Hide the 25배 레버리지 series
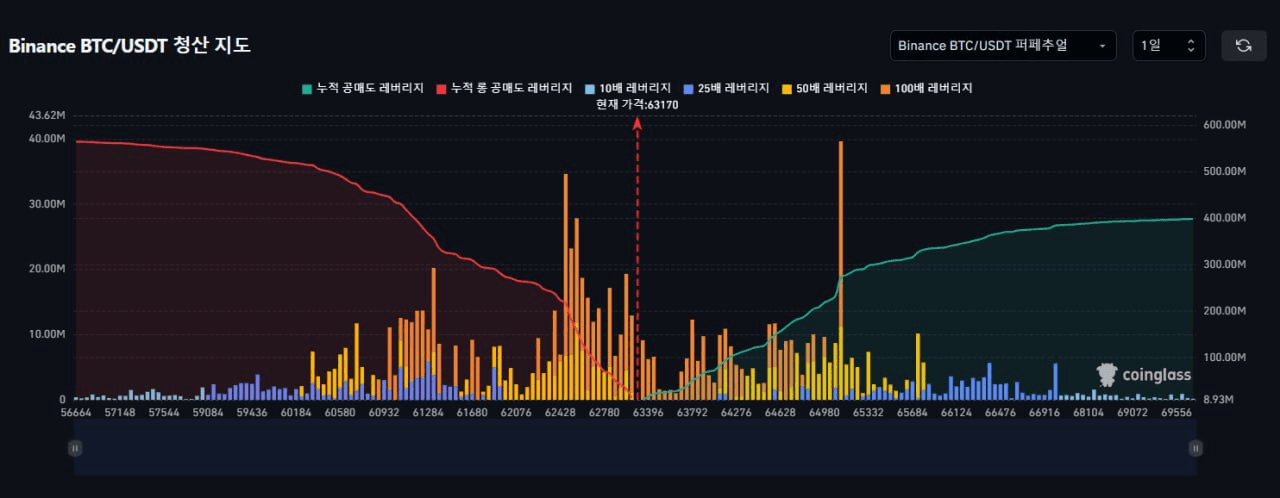1280x498 pixels. tap(726, 88)
